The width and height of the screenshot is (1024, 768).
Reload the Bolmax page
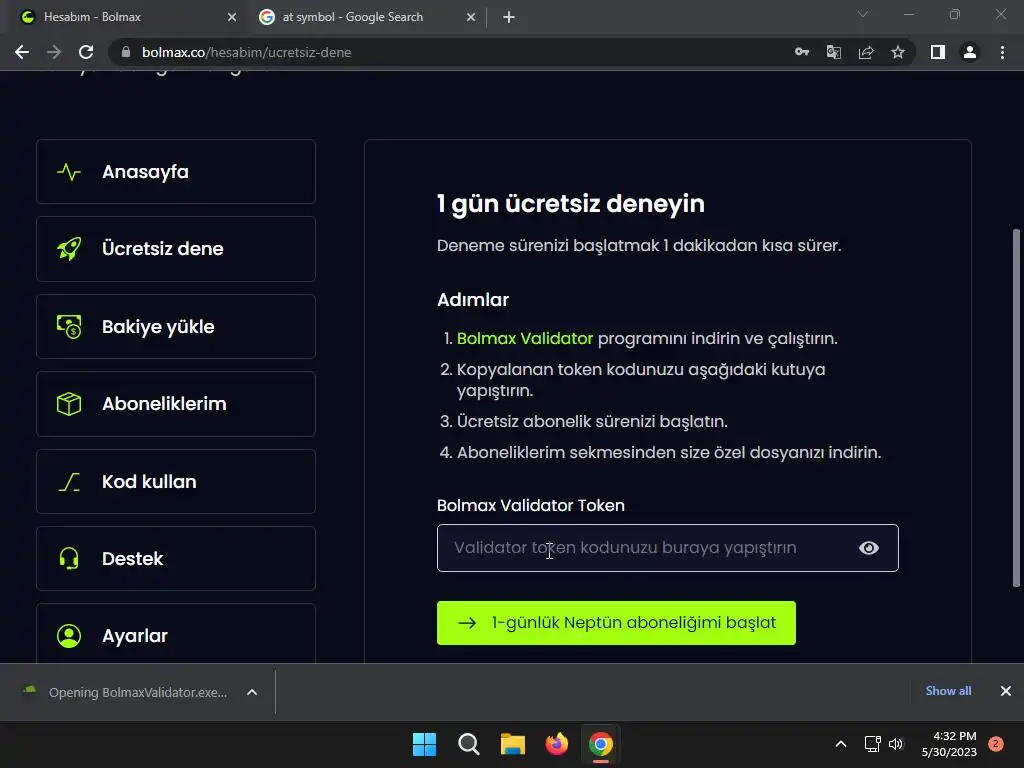click(86, 52)
